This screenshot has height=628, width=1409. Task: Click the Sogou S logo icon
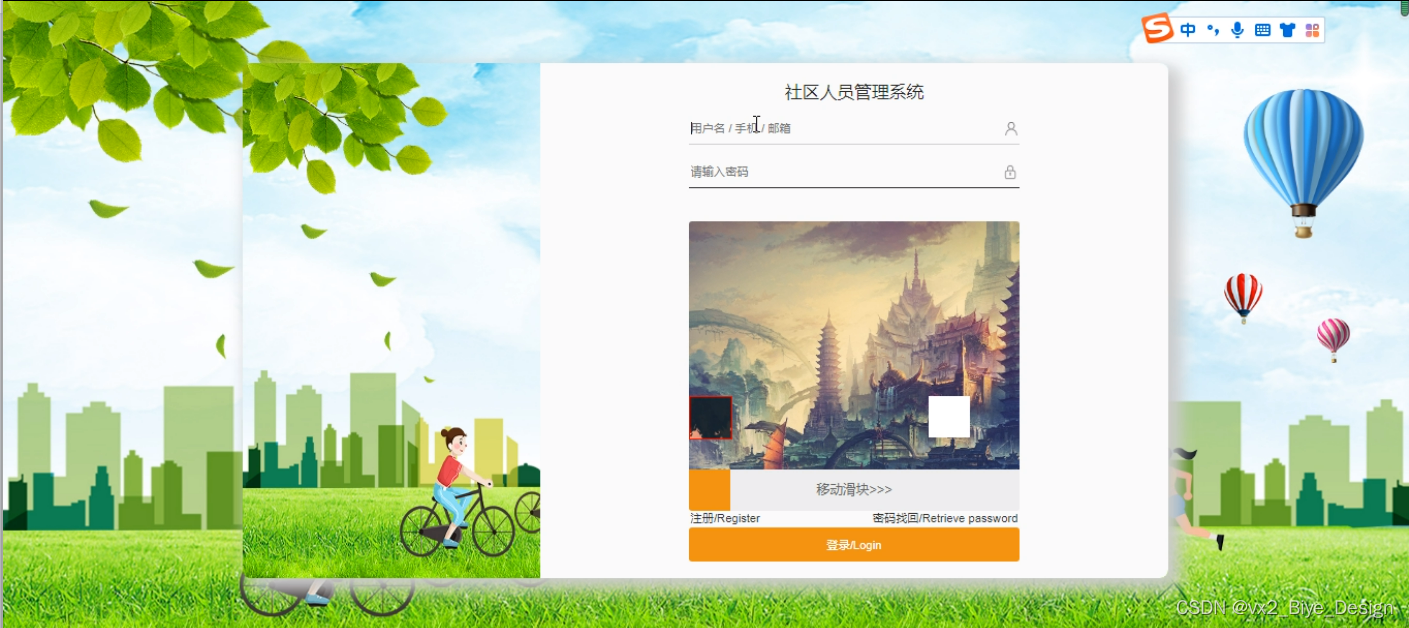click(x=1158, y=29)
